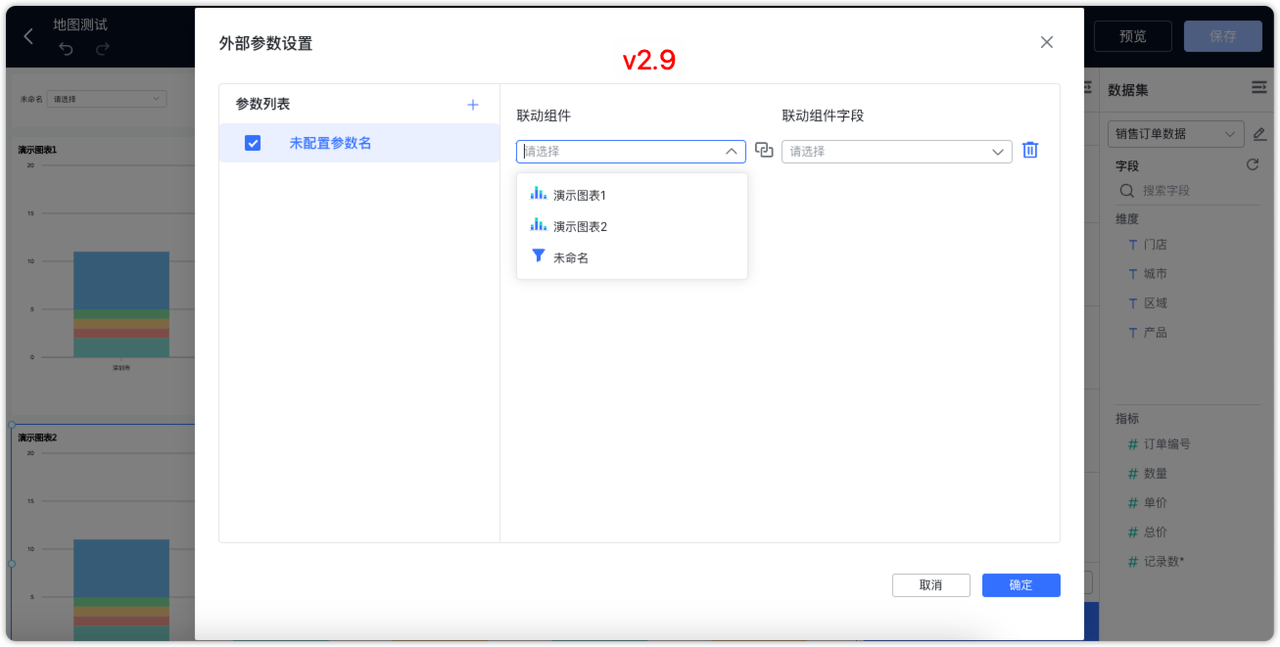Uncheck the 未配置参数名 parameter checkbox
Screen dimensions: 1280x647
pos(253,142)
